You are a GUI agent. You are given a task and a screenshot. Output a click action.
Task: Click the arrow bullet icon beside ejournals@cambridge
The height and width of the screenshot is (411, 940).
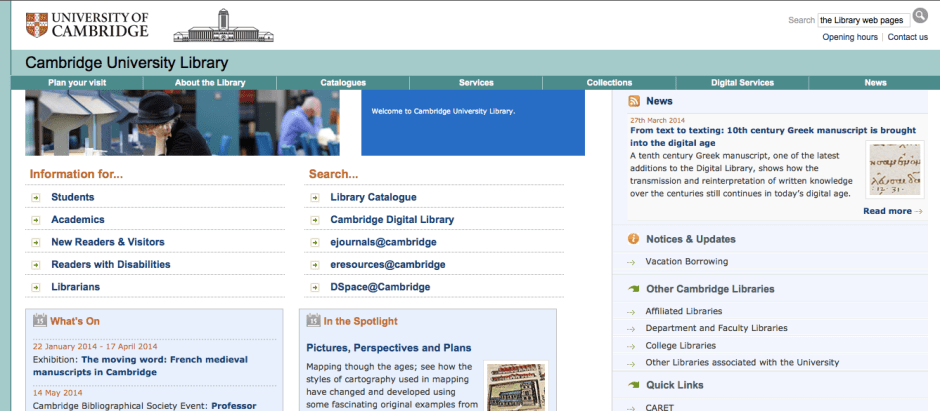pyautogui.click(x=315, y=243)
